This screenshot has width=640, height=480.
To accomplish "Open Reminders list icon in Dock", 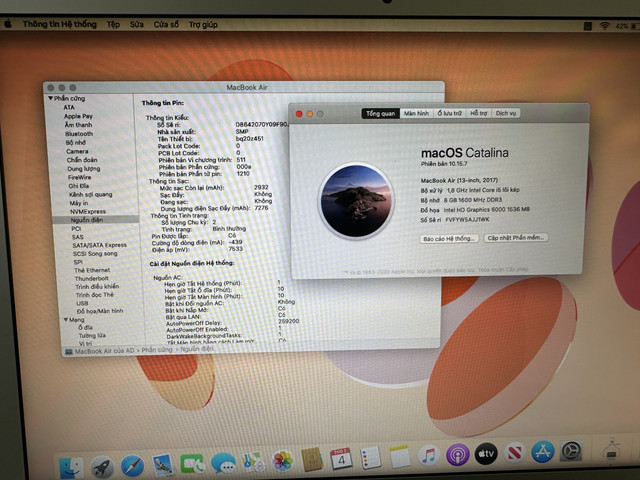I will pyautogui.click(x=371, y=458).
